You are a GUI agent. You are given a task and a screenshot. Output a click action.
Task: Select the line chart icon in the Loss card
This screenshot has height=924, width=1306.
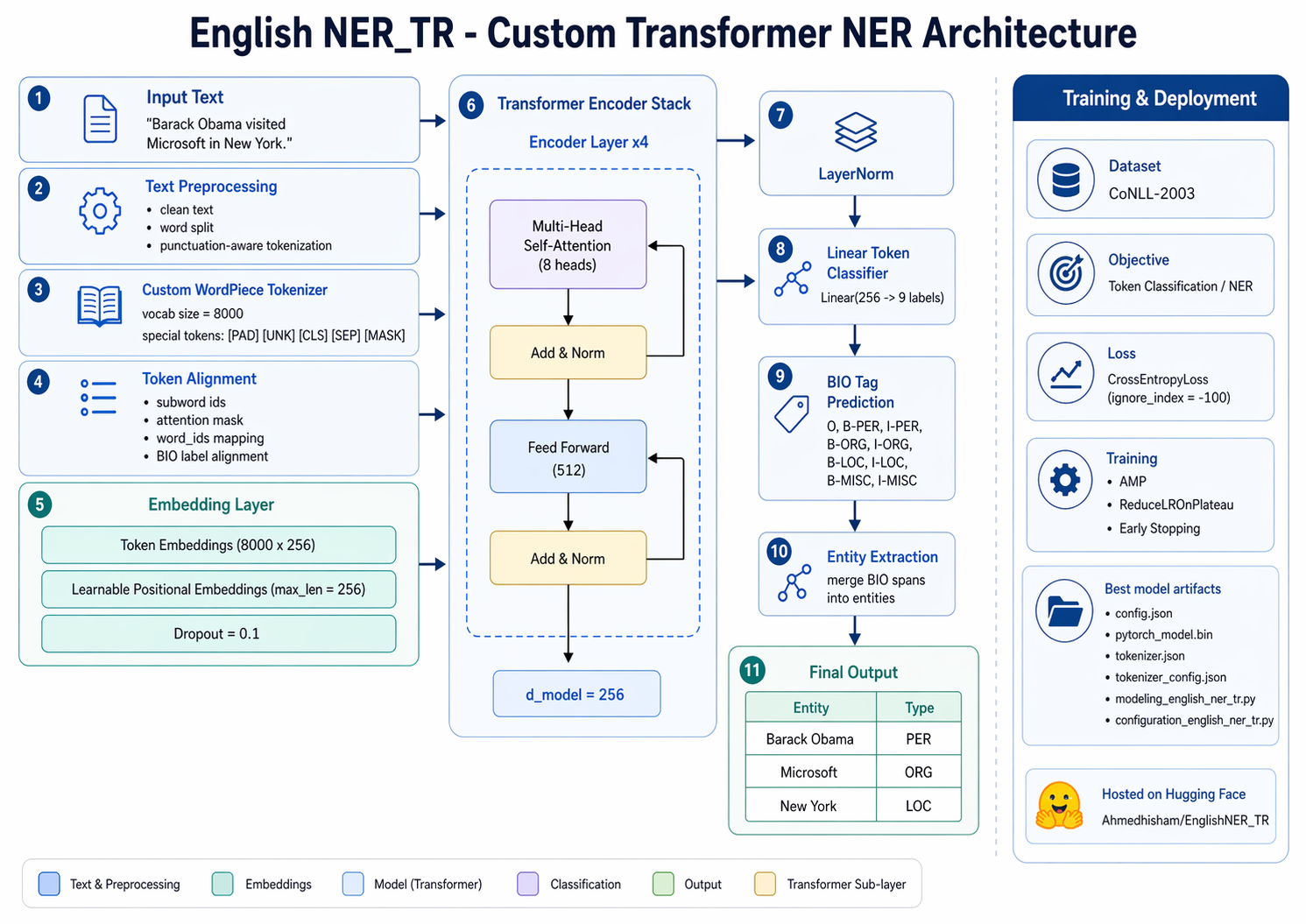click(1066, 374)
